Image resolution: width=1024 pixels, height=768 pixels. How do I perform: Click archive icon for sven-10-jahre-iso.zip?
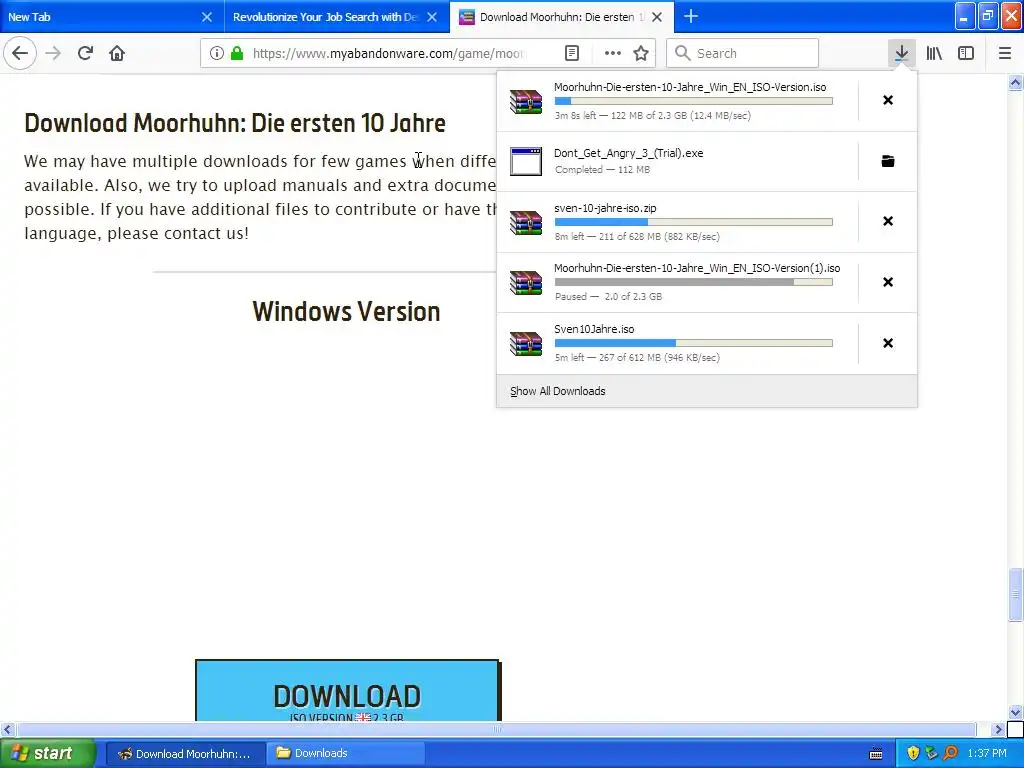(x=526, y=222)
